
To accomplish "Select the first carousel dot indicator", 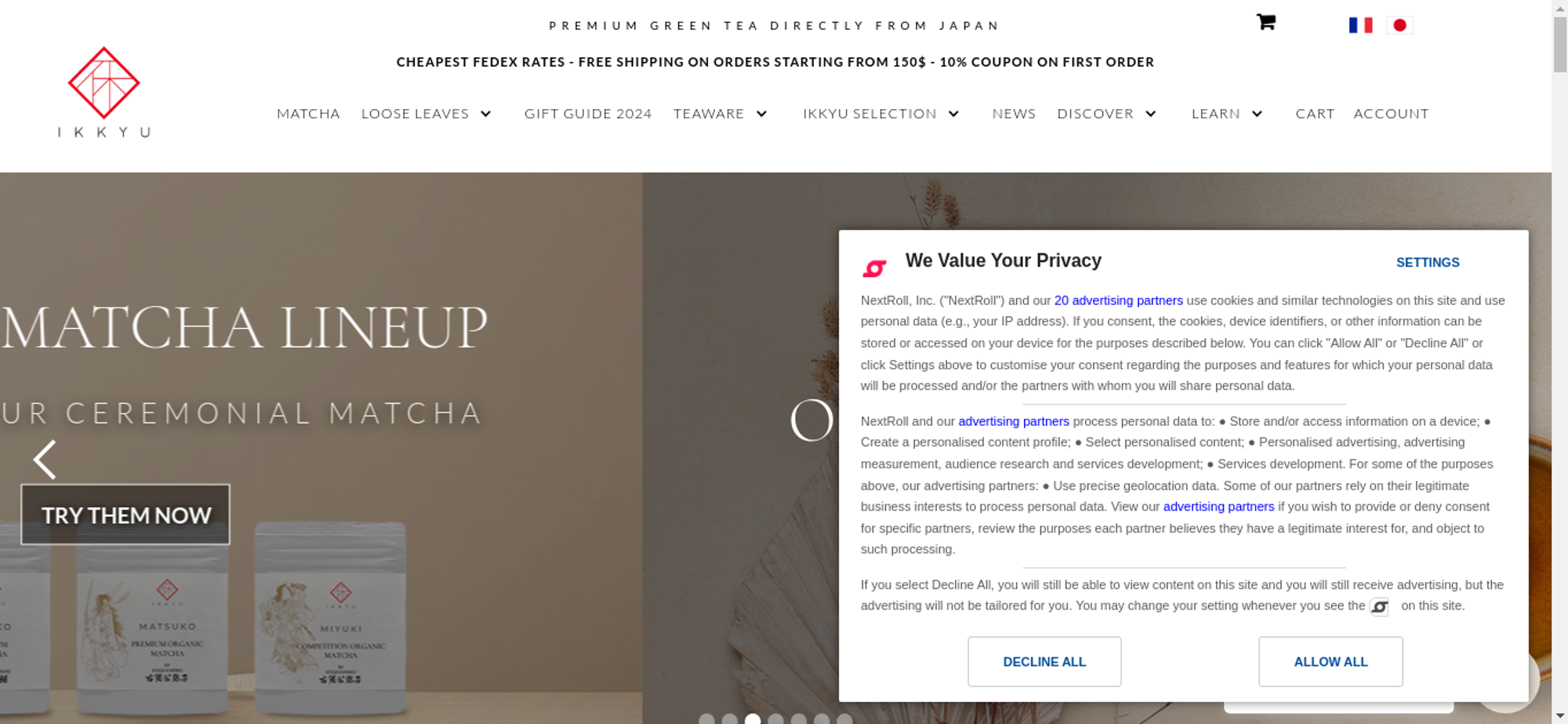I will 706,719.
